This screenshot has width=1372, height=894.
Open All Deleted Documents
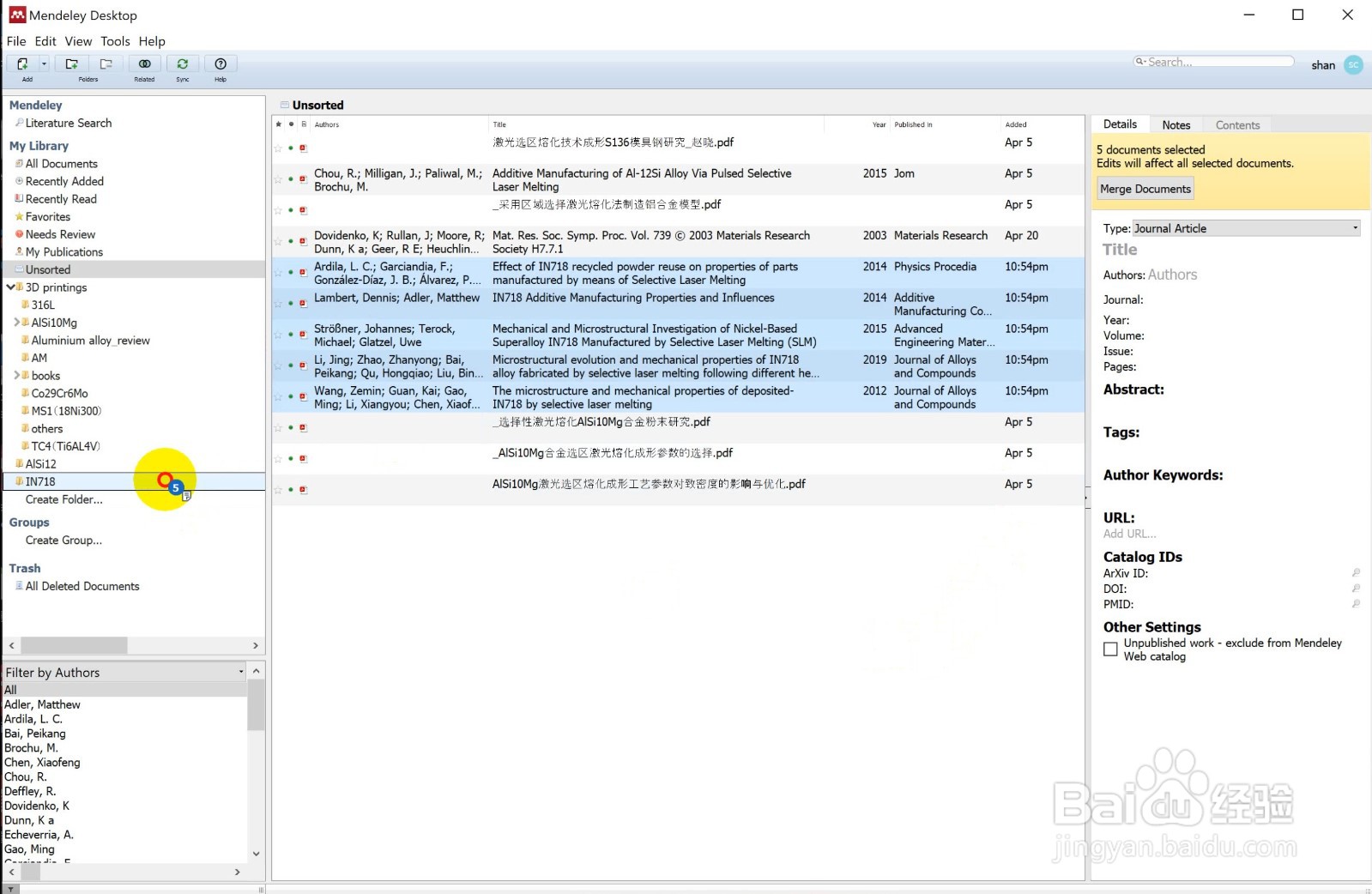[x=82, y=586]
